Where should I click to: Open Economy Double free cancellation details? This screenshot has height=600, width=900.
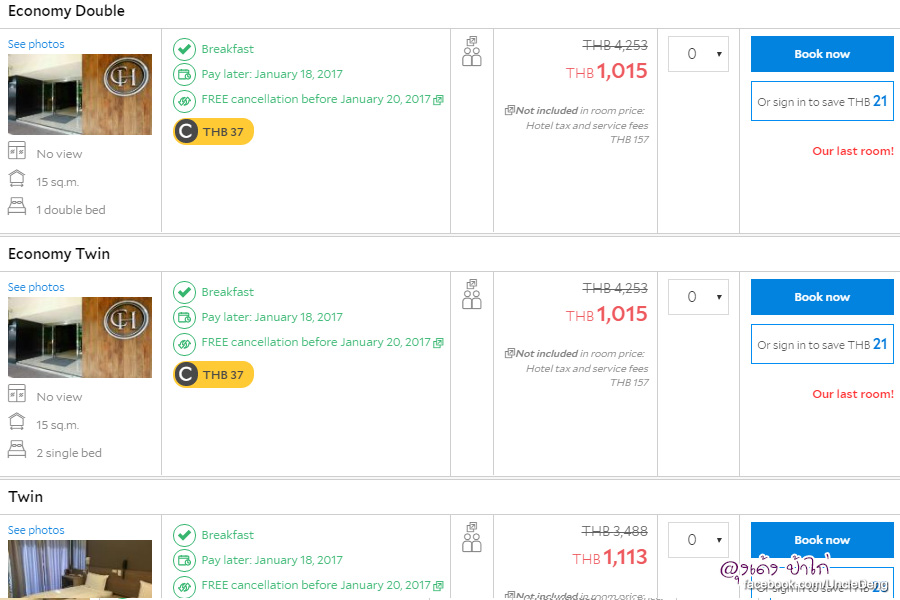click(315, 99)
